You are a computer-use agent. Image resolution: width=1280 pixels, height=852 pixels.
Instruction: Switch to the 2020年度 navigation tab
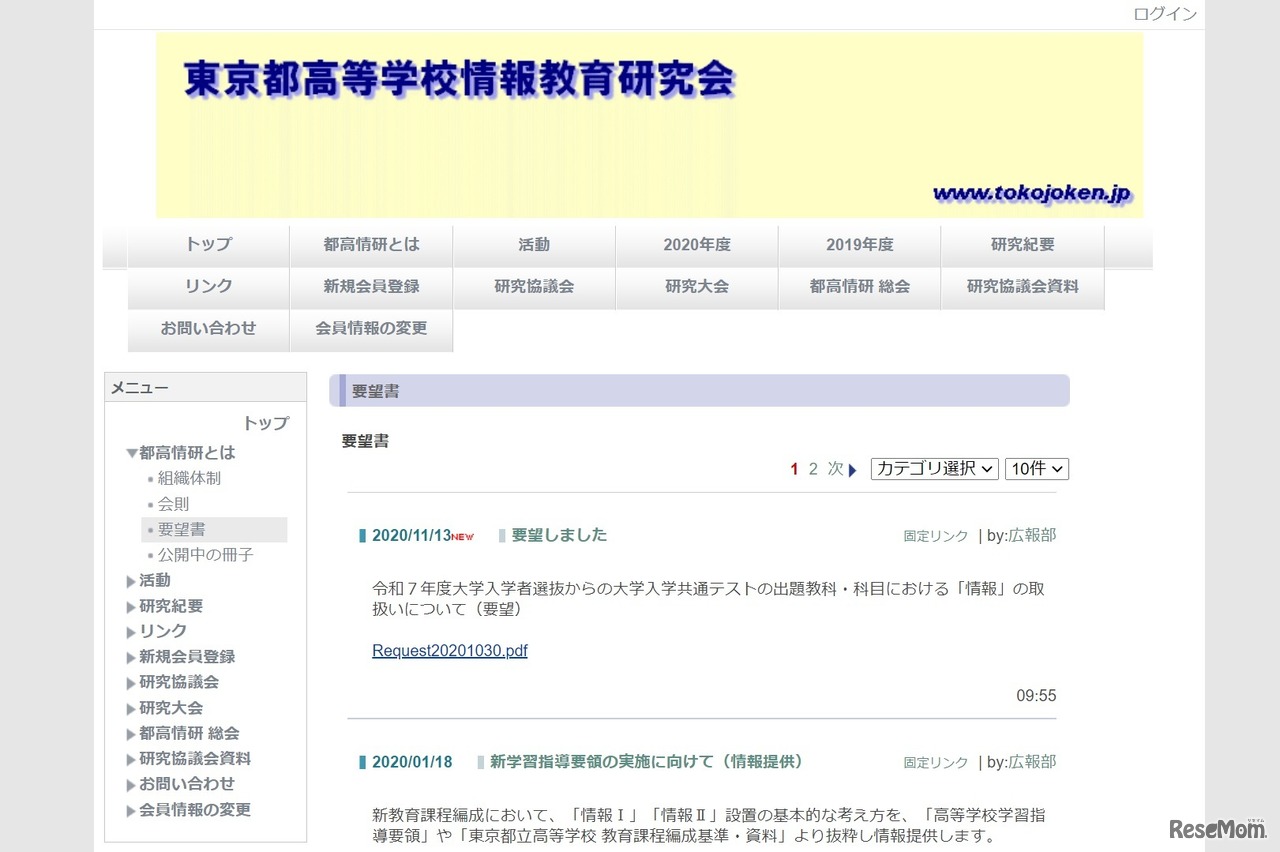(697, 244)
